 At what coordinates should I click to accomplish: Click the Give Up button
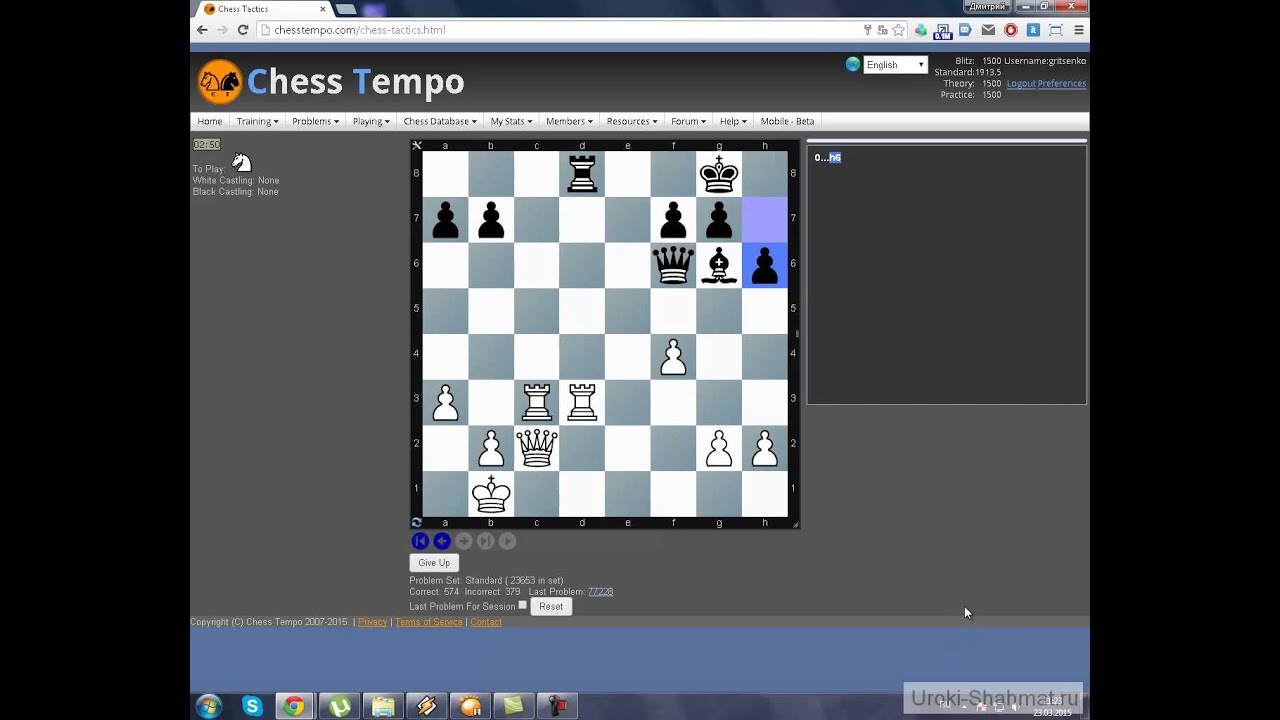[434, 563]
